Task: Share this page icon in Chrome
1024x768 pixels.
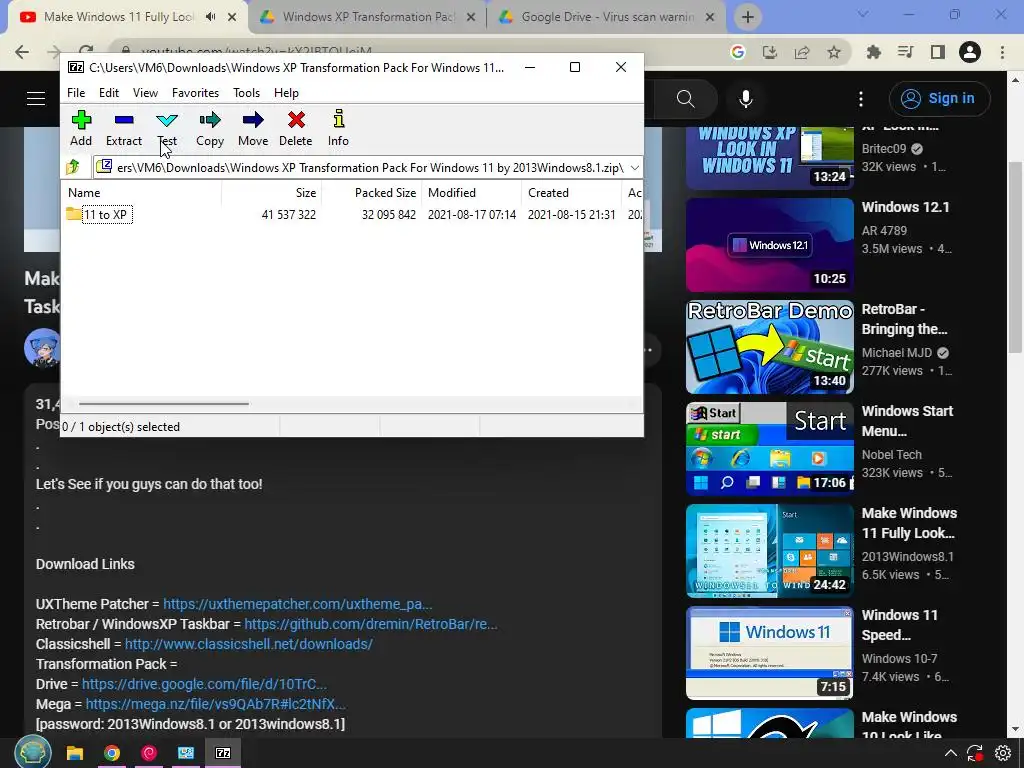Action: (x=802, y=52)
